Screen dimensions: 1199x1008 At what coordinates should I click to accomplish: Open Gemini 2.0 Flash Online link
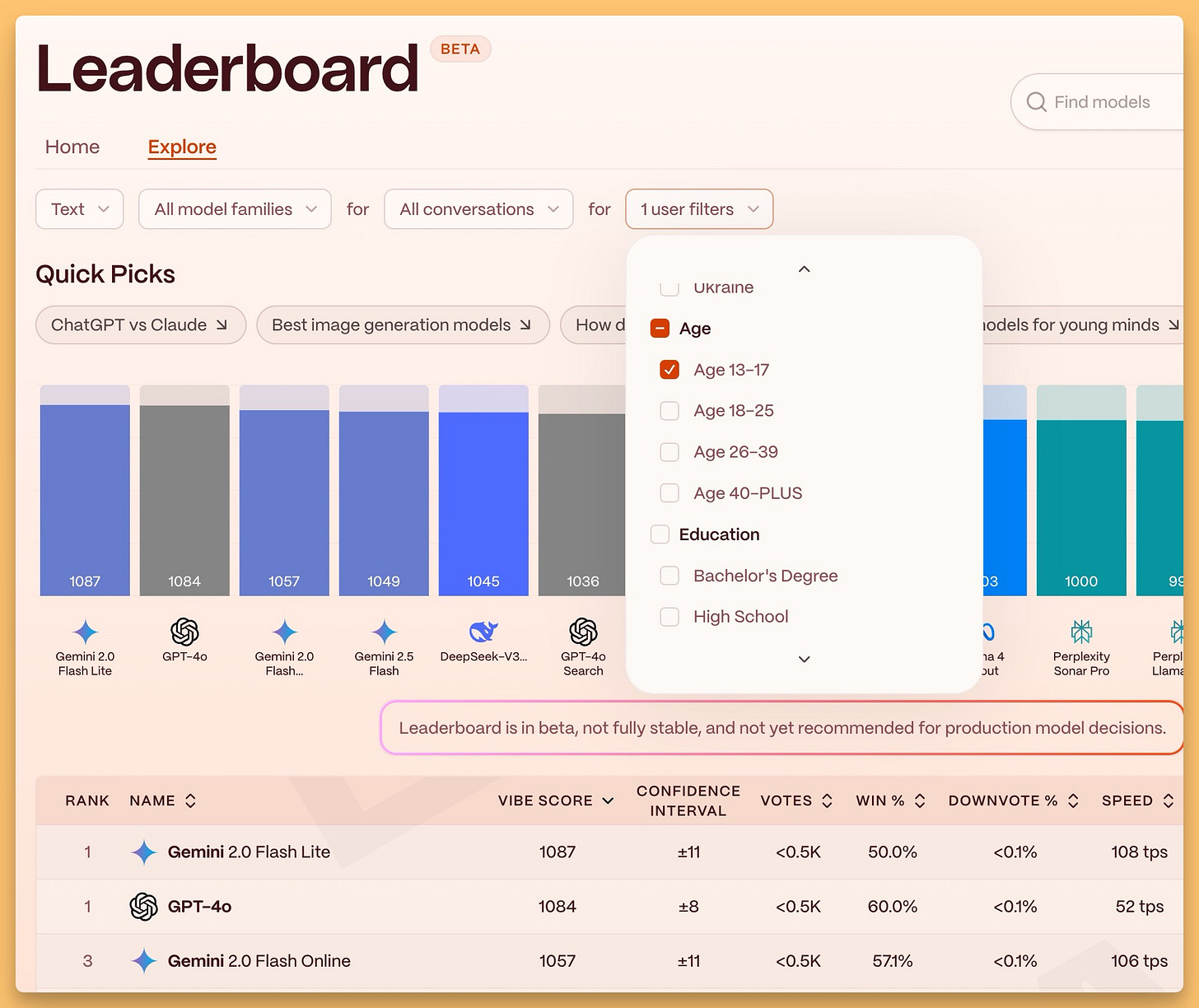pyautogui.click(x=259, y=961)
